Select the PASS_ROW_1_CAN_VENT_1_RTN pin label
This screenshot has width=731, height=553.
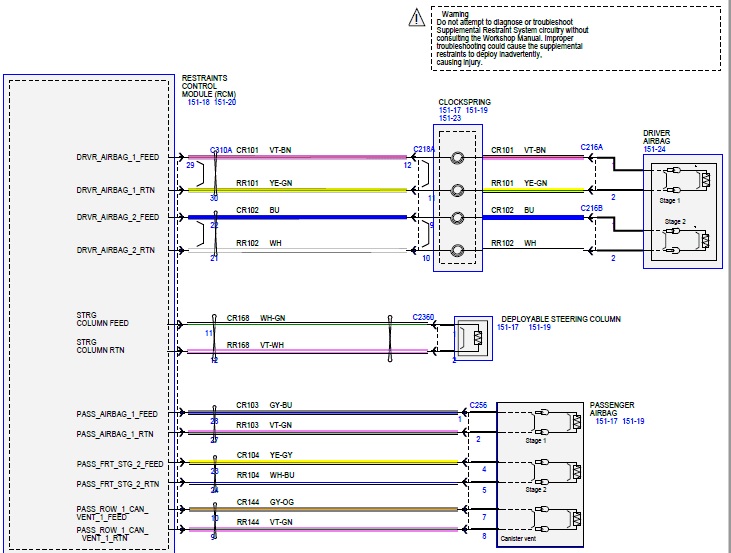click(112, 534)
